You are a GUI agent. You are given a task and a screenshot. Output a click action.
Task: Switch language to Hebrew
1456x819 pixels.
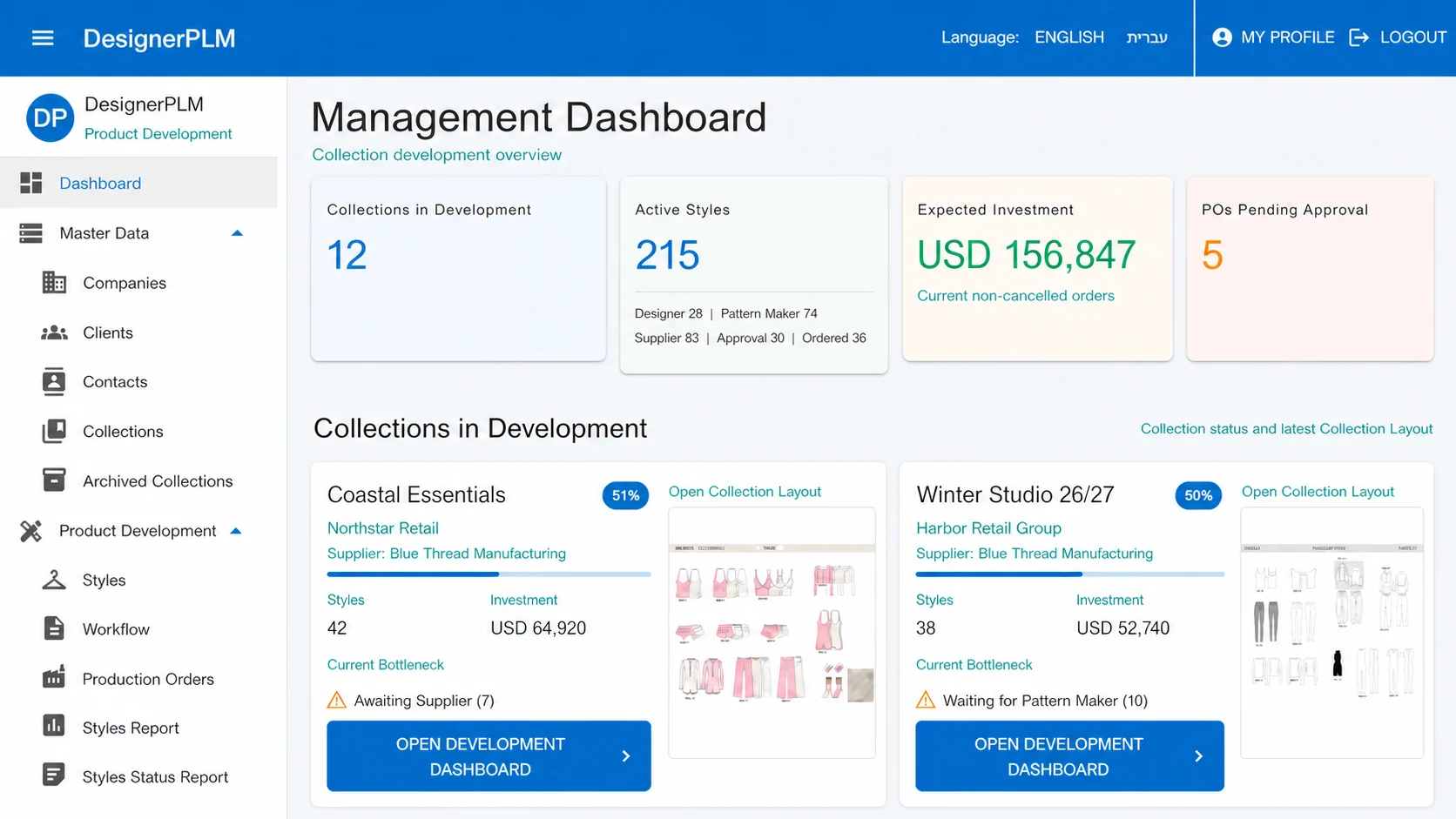click(x=1147, y=37)
